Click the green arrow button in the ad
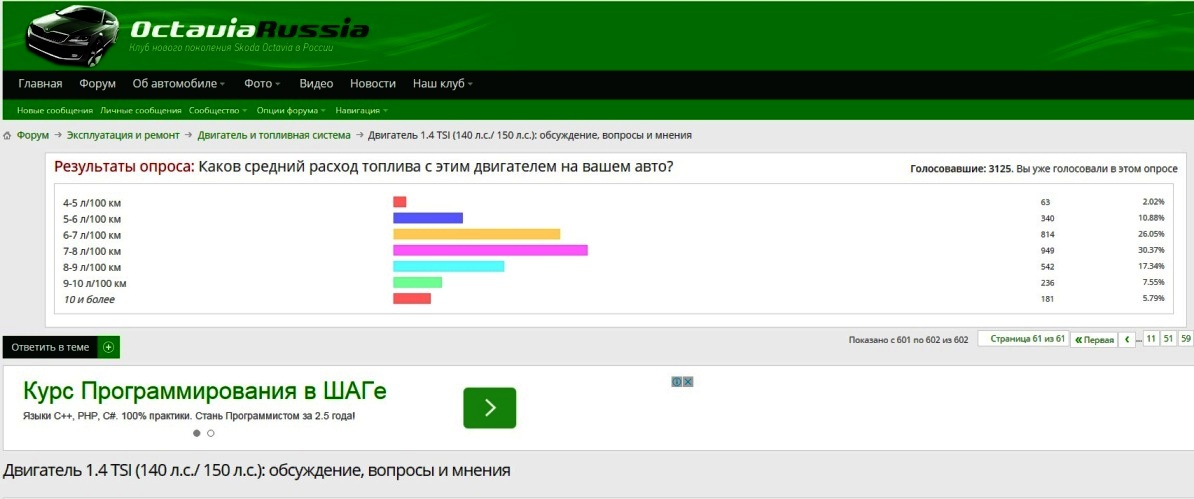Screen dimensions: 1194x499 [x=490, y=408]
